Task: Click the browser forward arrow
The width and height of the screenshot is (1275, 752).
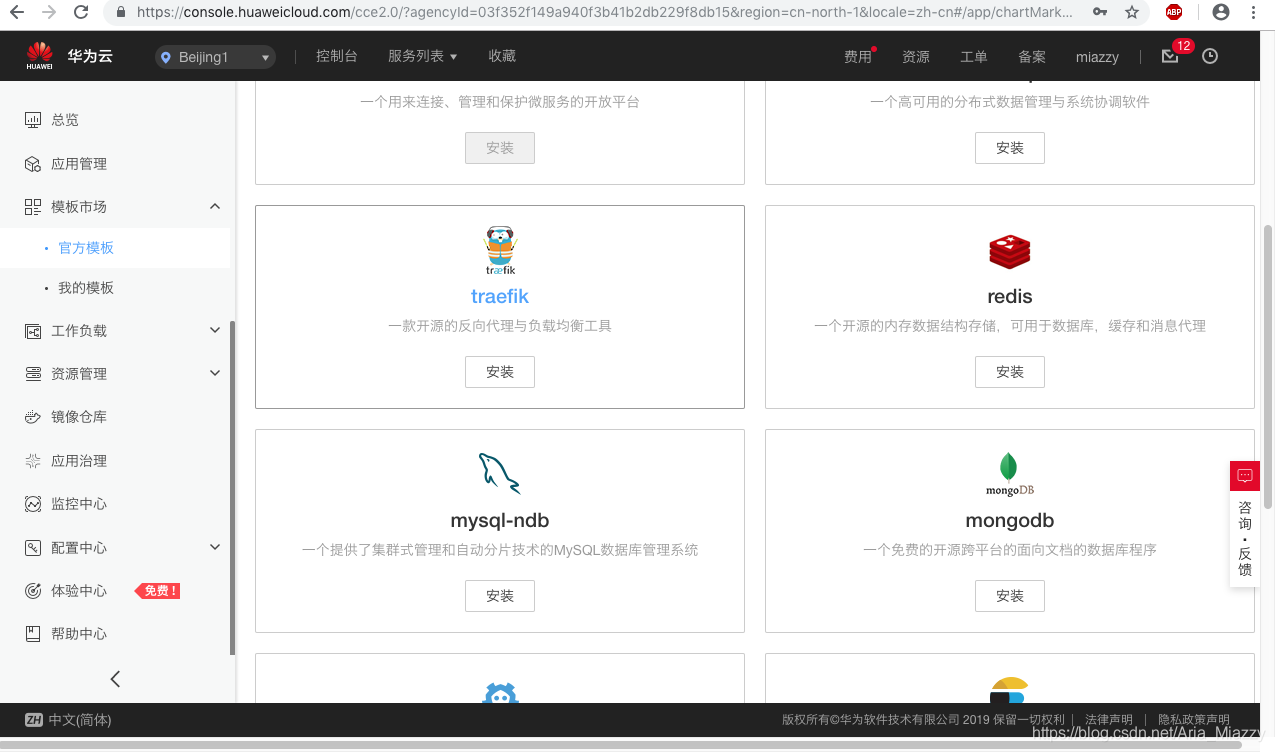Action: point(49,12)
